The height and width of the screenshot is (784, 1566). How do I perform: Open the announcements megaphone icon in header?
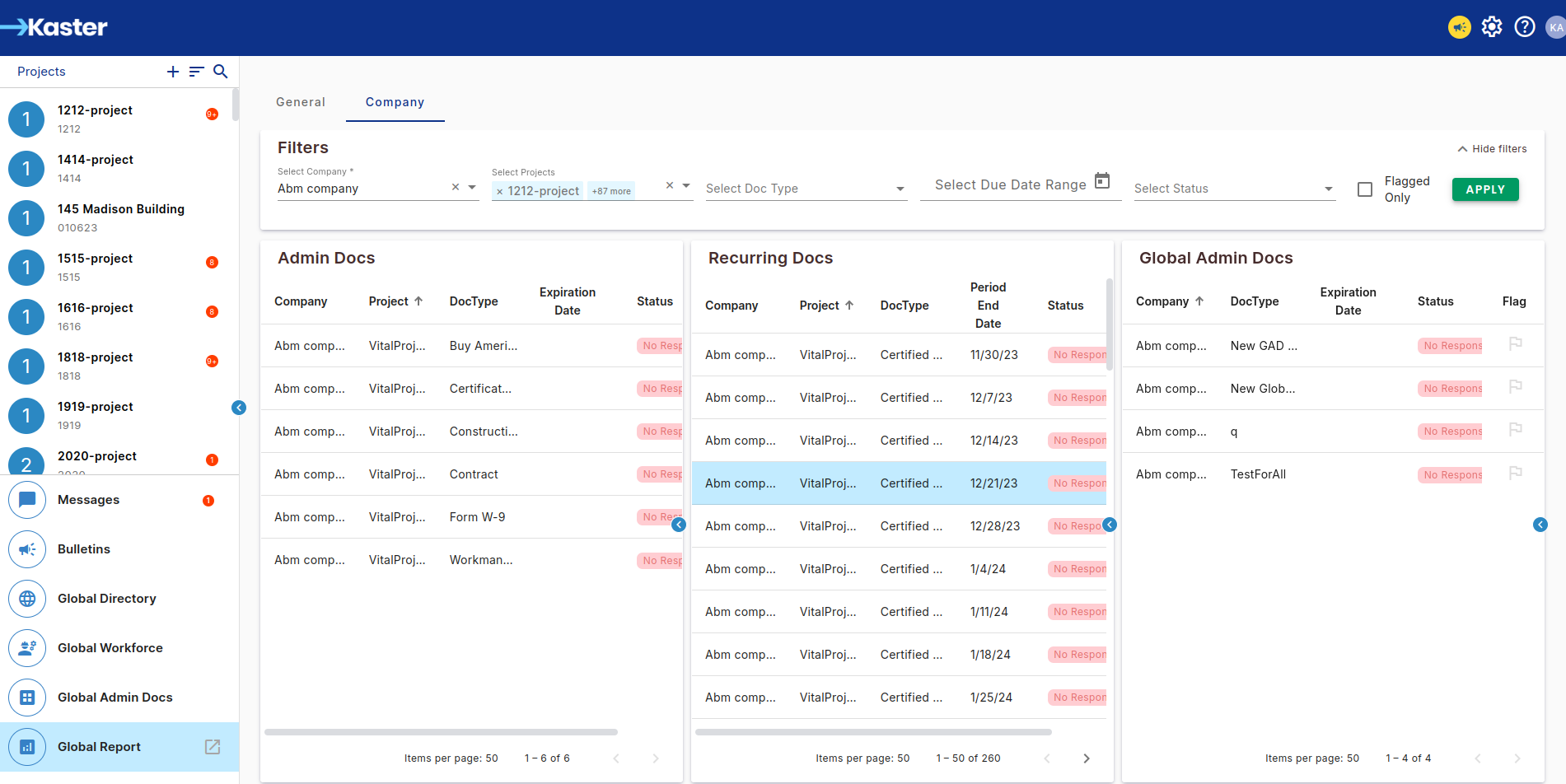[x=1459, y=27]
